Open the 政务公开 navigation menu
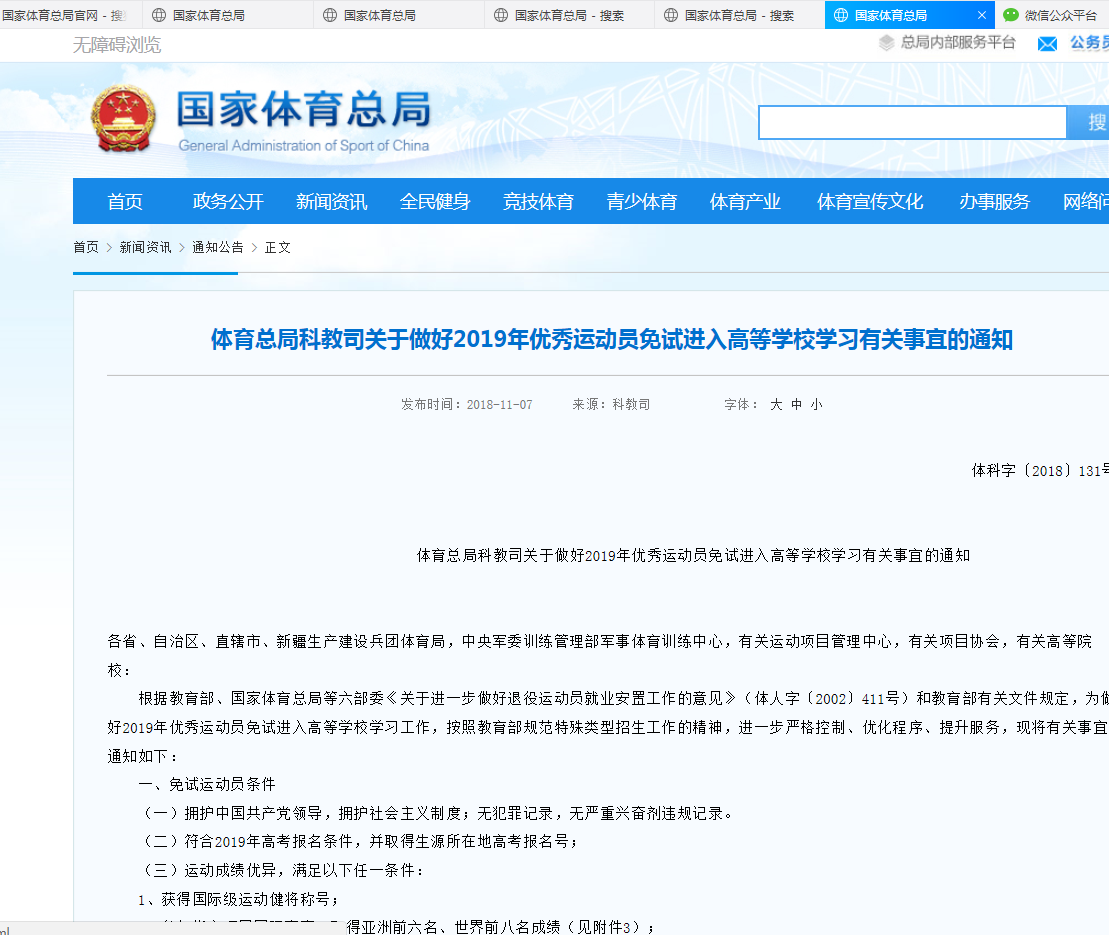 coord(228,202)
